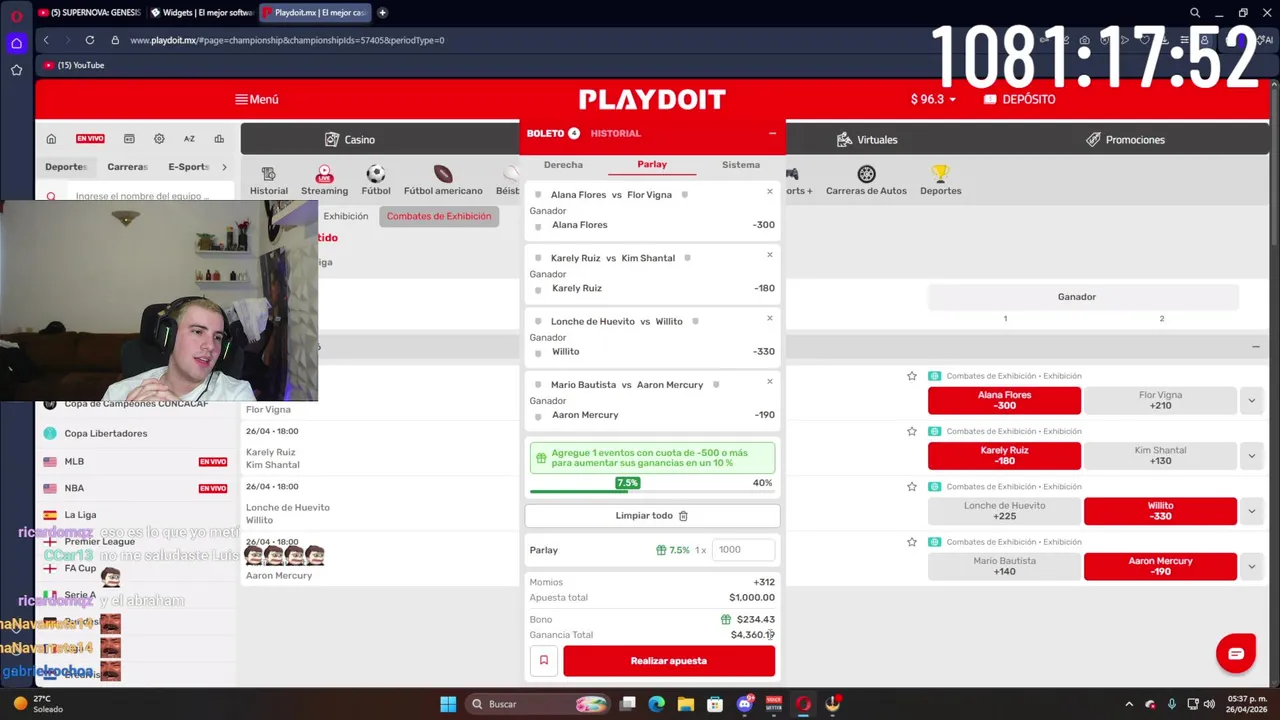Toggle the Lonche de Huevito +225 odds

1004,511
